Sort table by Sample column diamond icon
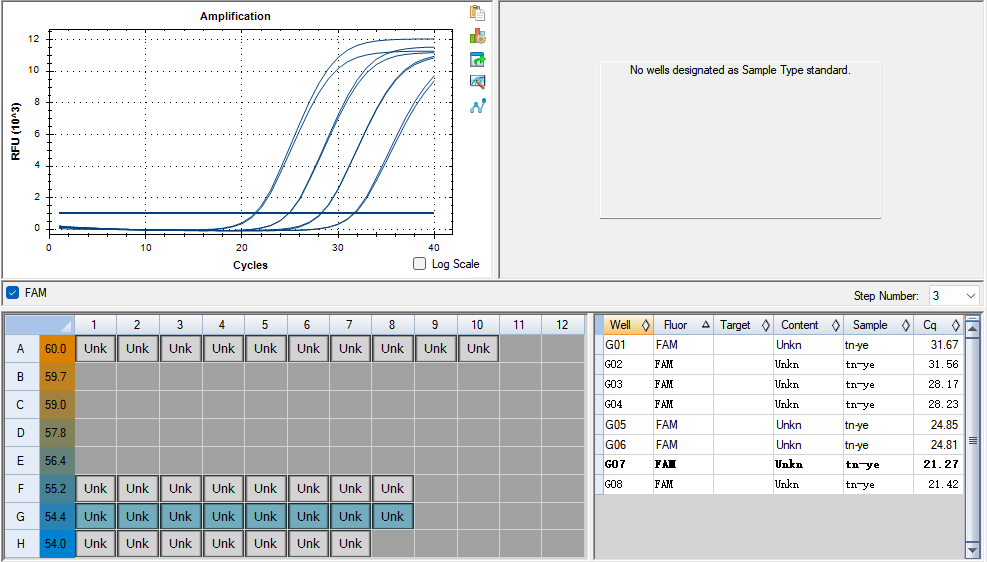Image resolution: width=987 pixels, height=562 pixels. [905, 325]
